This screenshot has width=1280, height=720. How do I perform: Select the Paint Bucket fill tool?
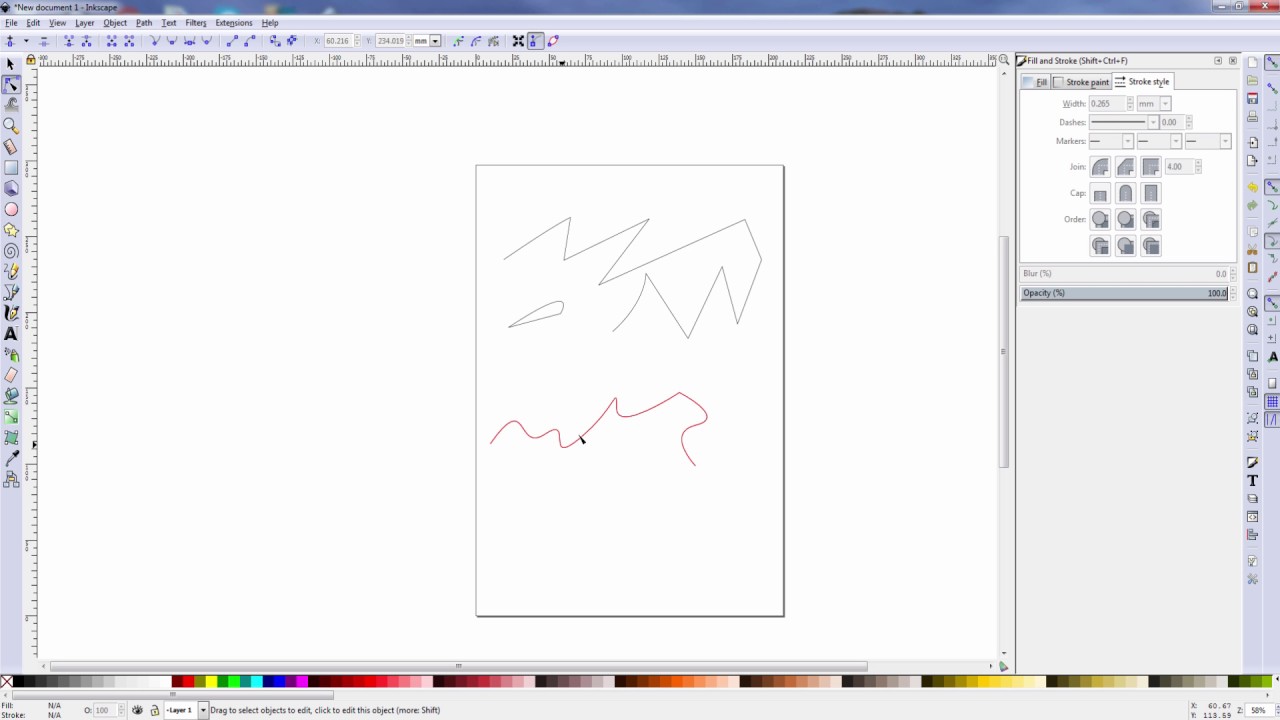11,396
